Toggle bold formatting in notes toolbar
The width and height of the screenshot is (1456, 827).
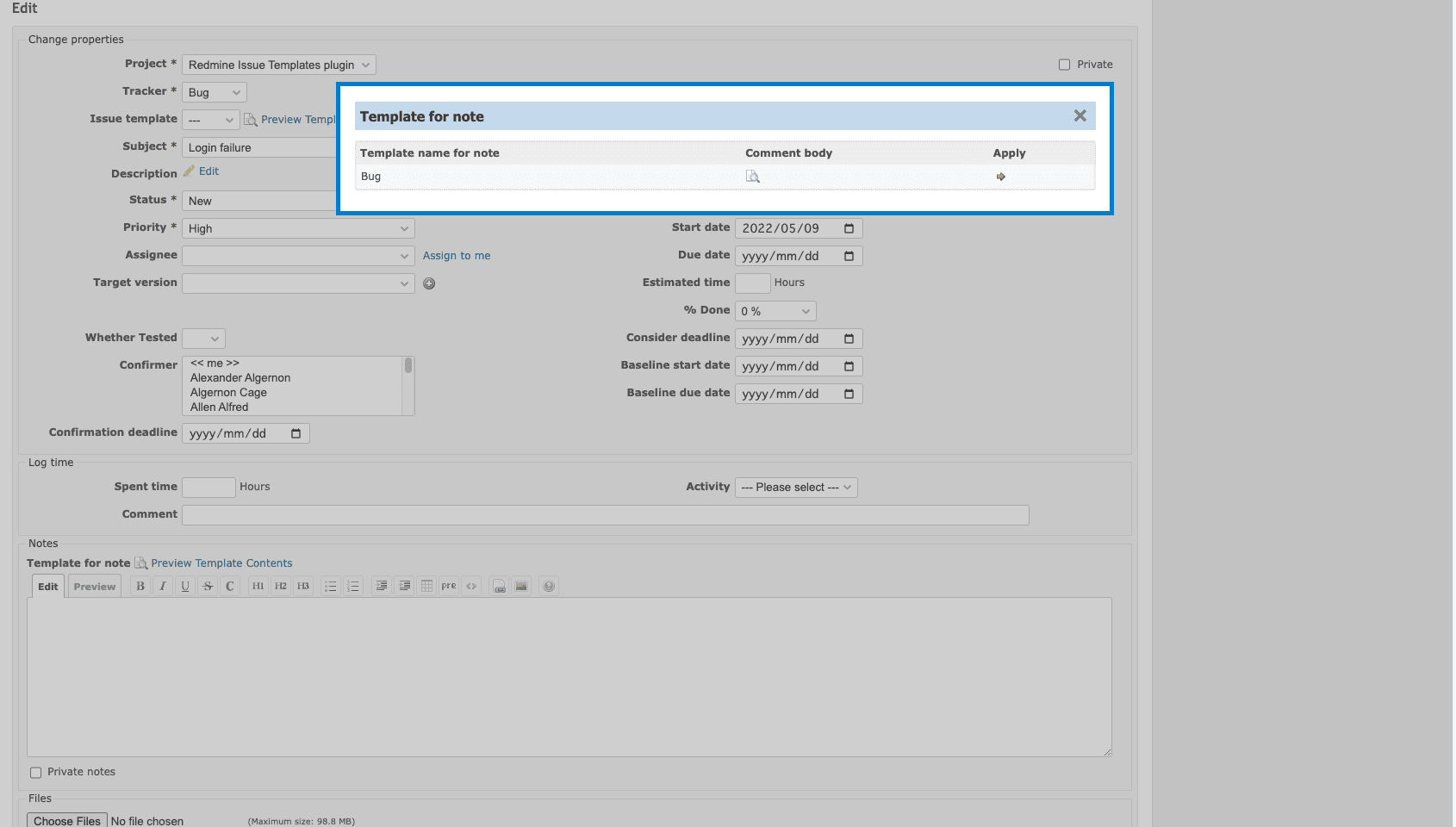click(140, 587)
